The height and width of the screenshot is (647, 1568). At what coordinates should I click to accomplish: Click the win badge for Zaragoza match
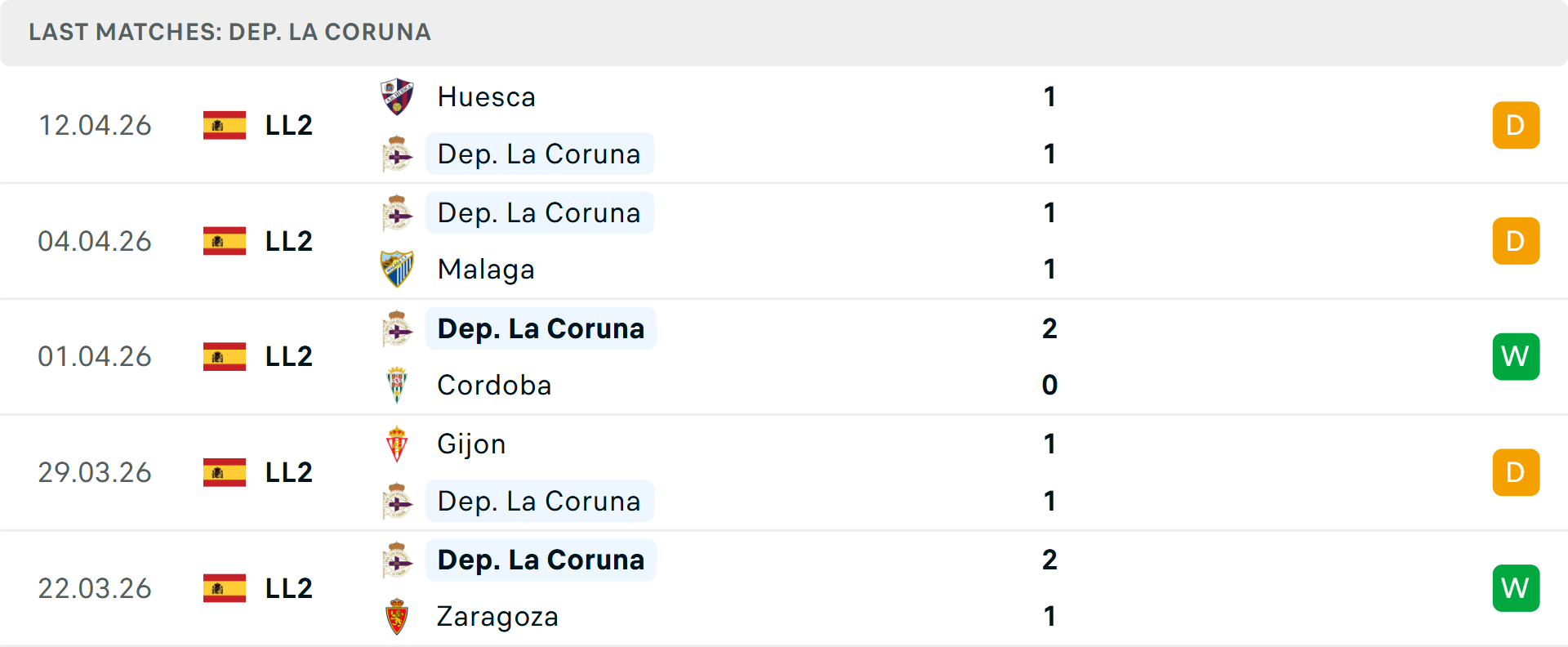point(1516,588)
